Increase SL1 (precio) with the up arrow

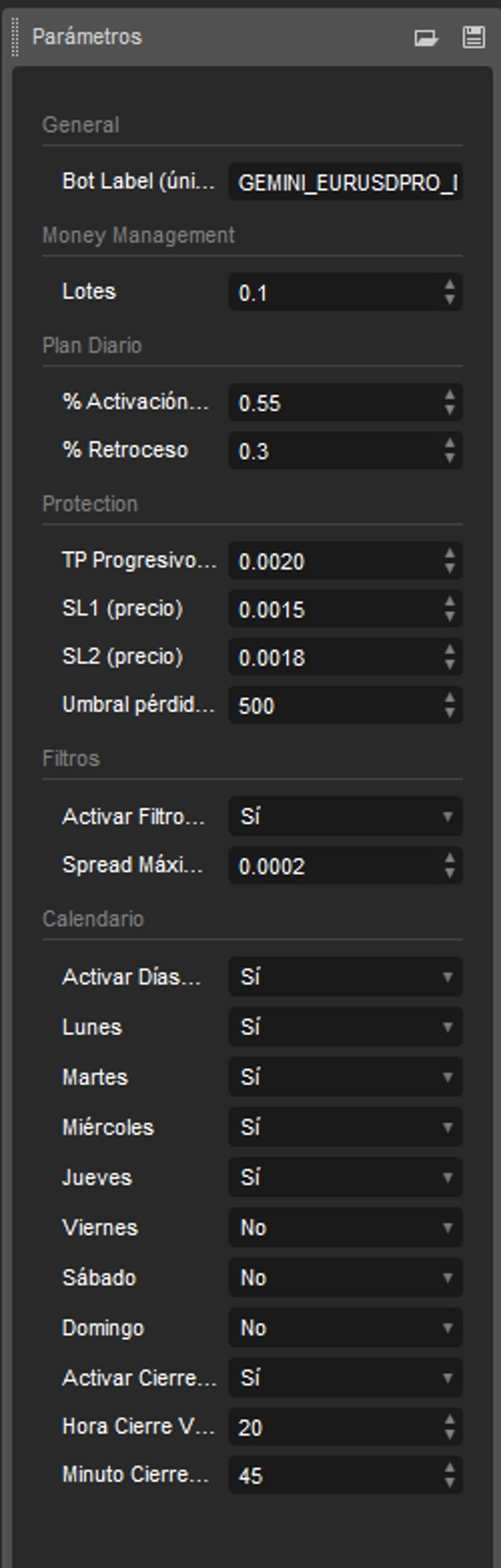450,602
